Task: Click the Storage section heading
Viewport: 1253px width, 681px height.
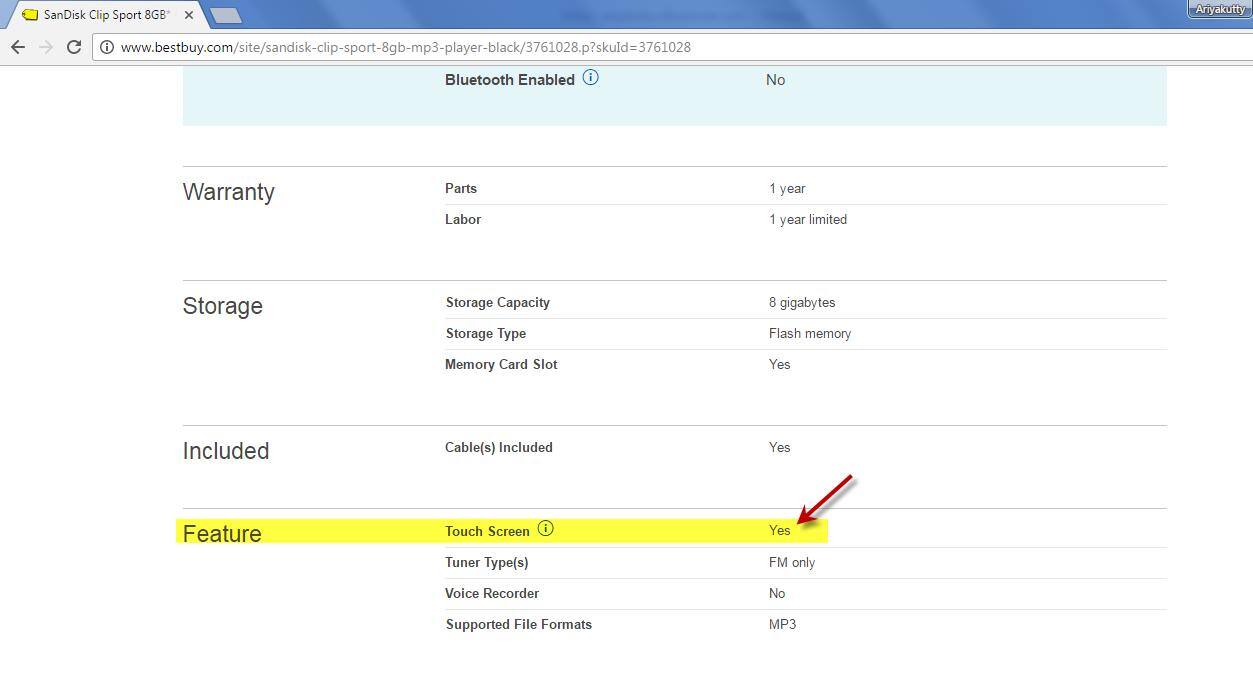Action: 222,306
